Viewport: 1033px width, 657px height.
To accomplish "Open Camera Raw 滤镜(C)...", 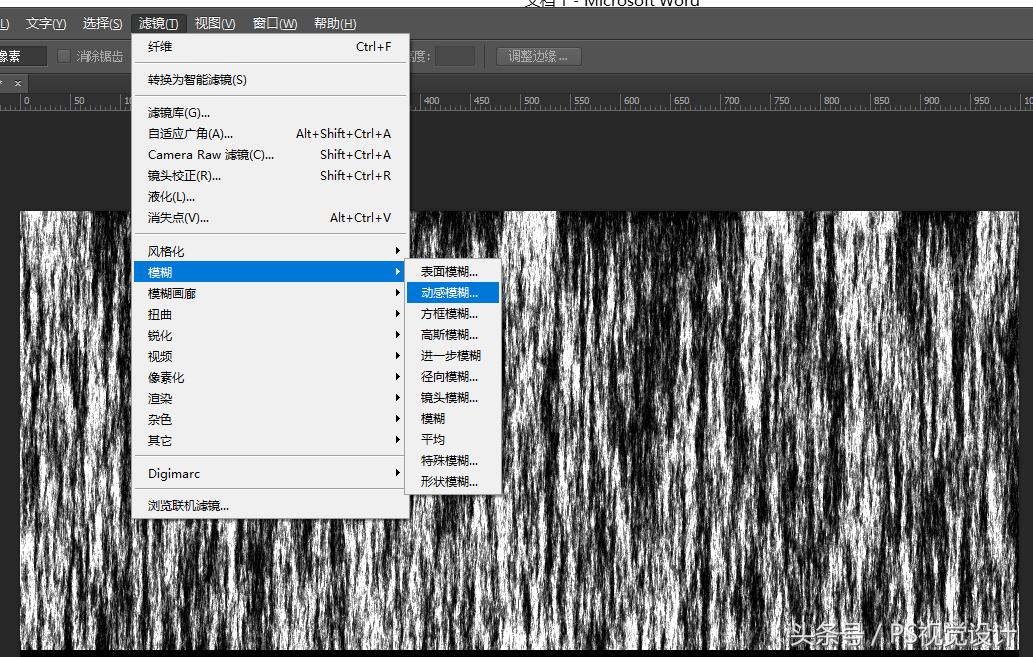I will point(210,155).
